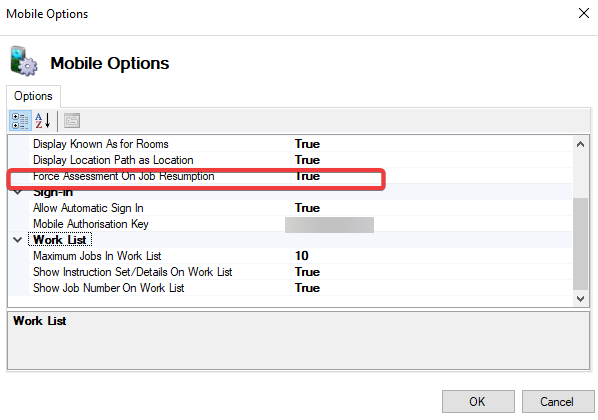
Task: Select Force Assessment On Job Resumption row
Action: point(291,176)
